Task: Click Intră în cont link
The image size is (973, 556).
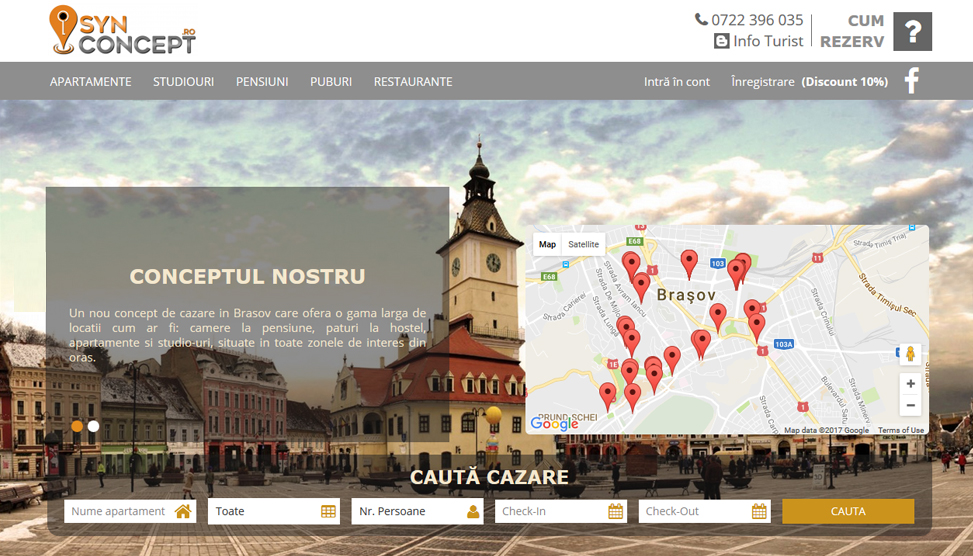Action: click(676, 81)
